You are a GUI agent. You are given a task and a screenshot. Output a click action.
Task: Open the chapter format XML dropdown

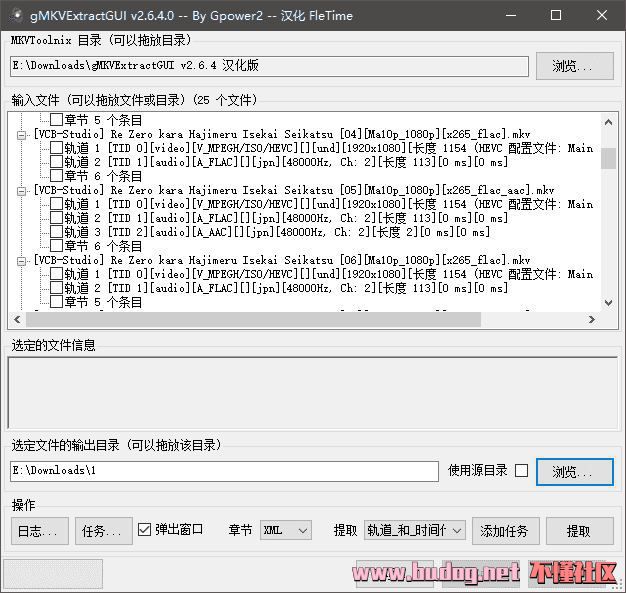pos(285,531)
